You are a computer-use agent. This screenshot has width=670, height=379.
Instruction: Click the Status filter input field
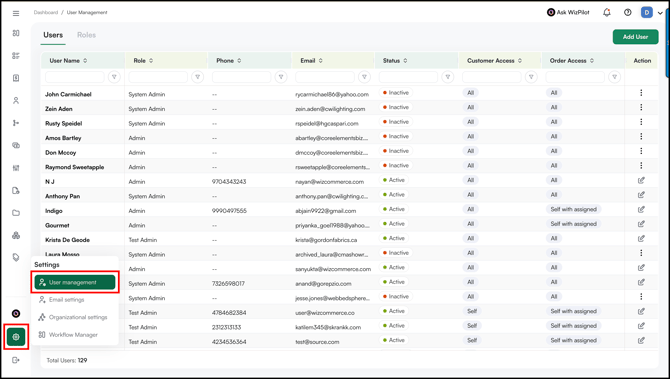pos(408,77)
